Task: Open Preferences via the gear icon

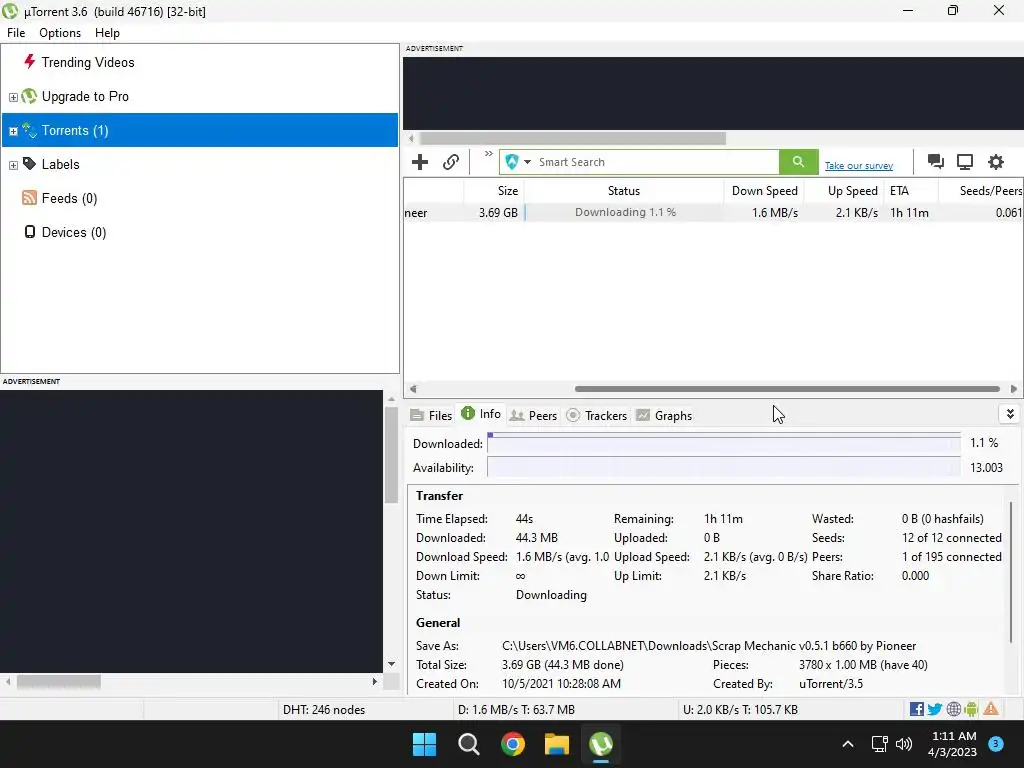Action: 995,162
